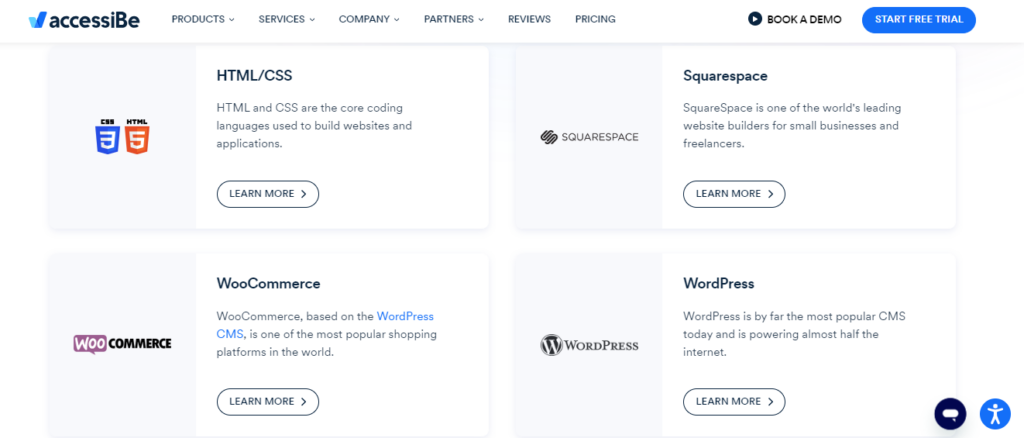Click the WordPress card heading
Viewport: 1024px width, 438px height.
tap(718, 283)
